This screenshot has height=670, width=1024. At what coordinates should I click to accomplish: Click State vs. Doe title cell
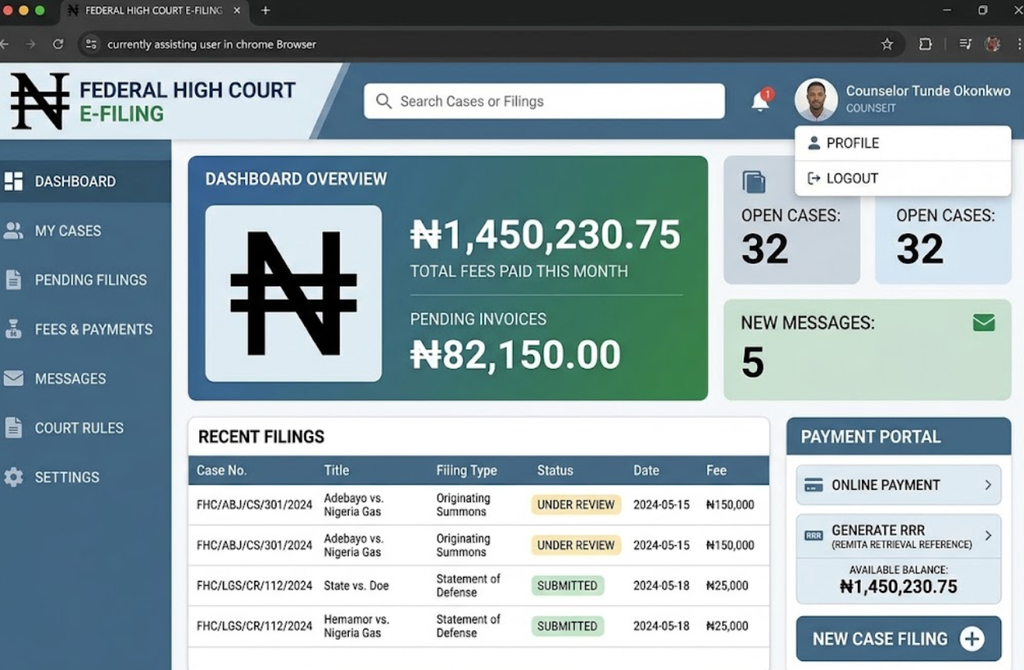pyautogui.click(x=356, y=586)
